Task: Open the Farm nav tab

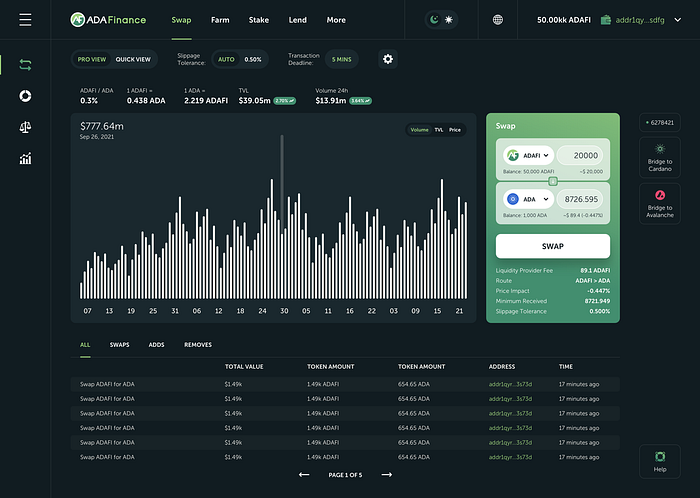Action: (x=220, y=20)
